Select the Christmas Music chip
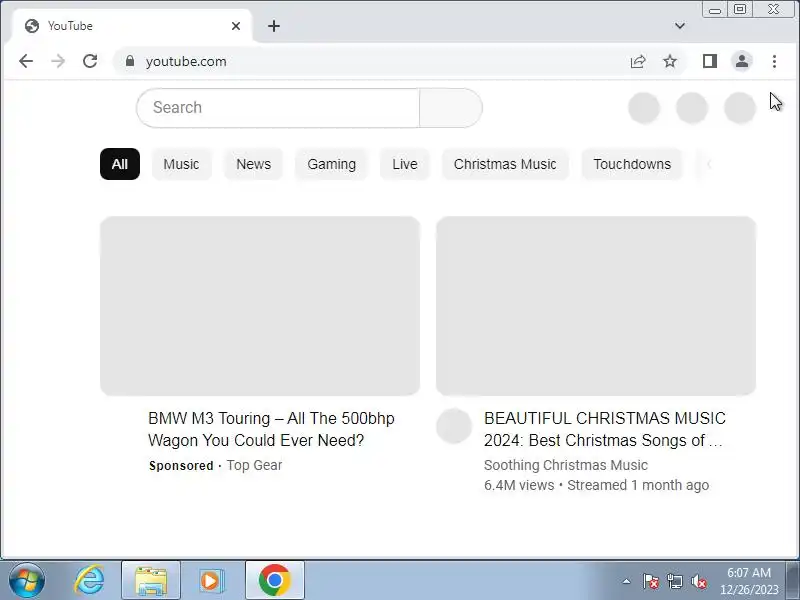 [x=505, y=164]
